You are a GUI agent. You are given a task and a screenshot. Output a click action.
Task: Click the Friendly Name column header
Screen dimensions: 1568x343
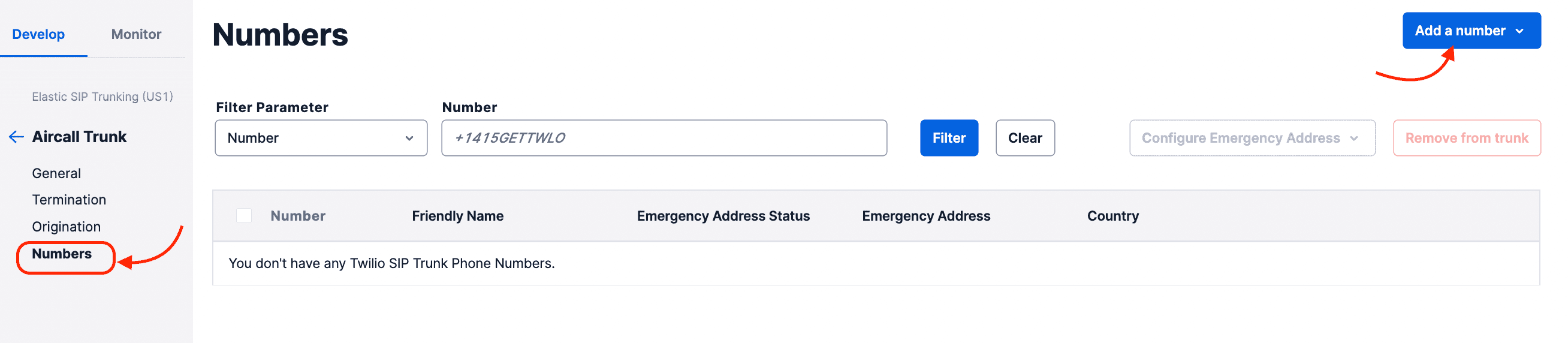tap(457, 216)
